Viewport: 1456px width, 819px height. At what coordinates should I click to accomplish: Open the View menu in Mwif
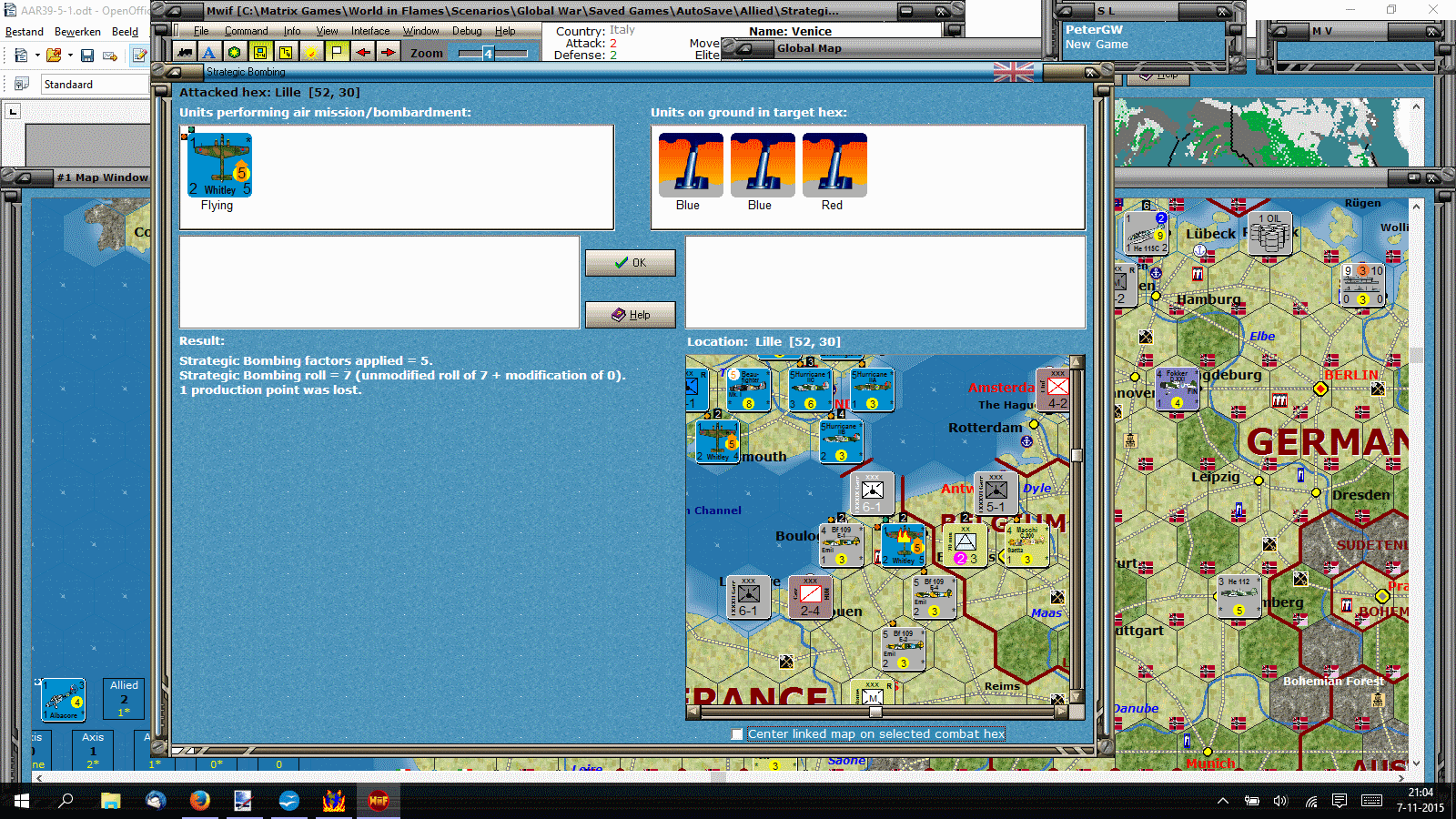(x=328, y=31)
